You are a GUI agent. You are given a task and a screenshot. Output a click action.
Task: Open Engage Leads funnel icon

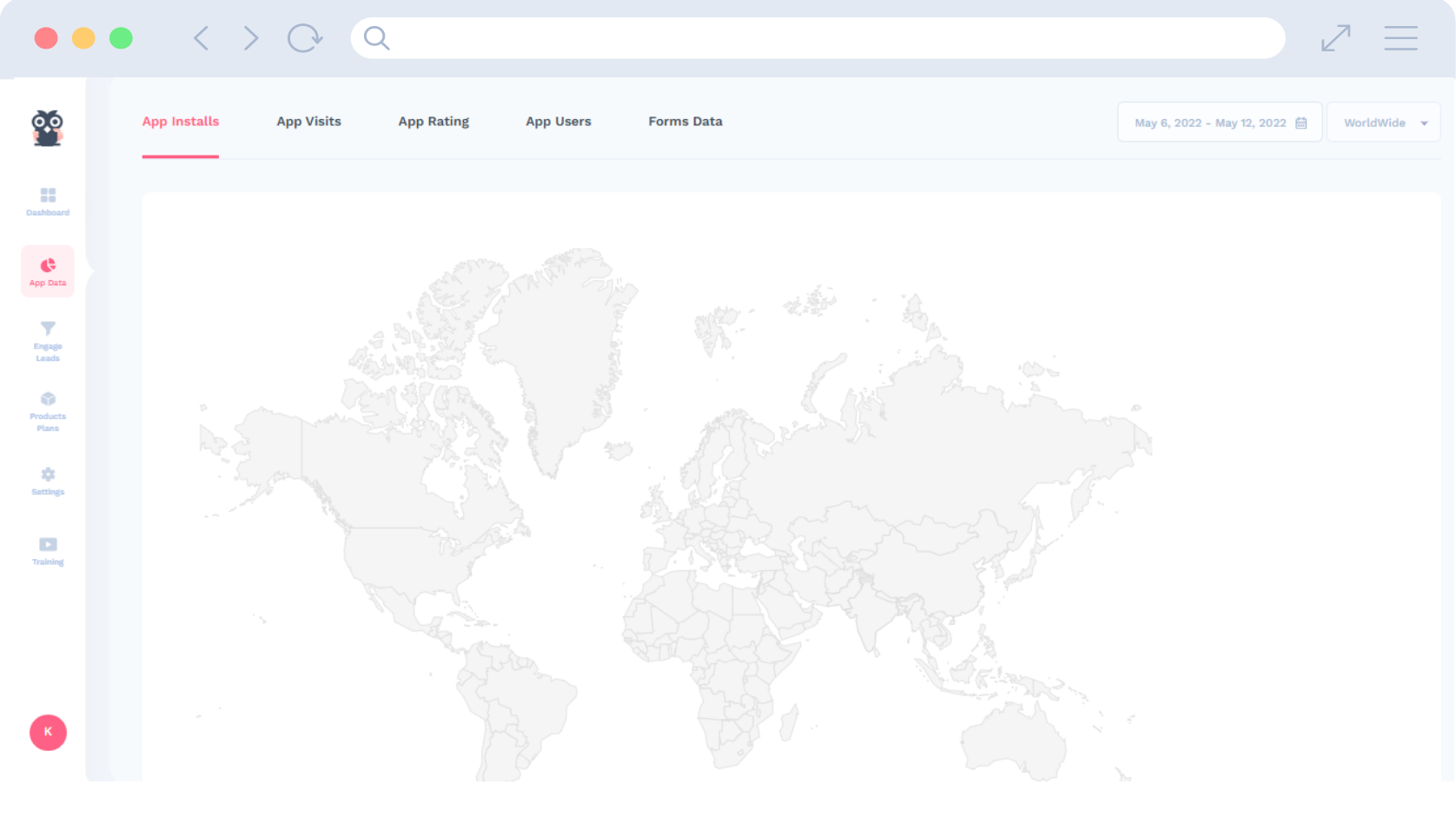coord(48,329)
